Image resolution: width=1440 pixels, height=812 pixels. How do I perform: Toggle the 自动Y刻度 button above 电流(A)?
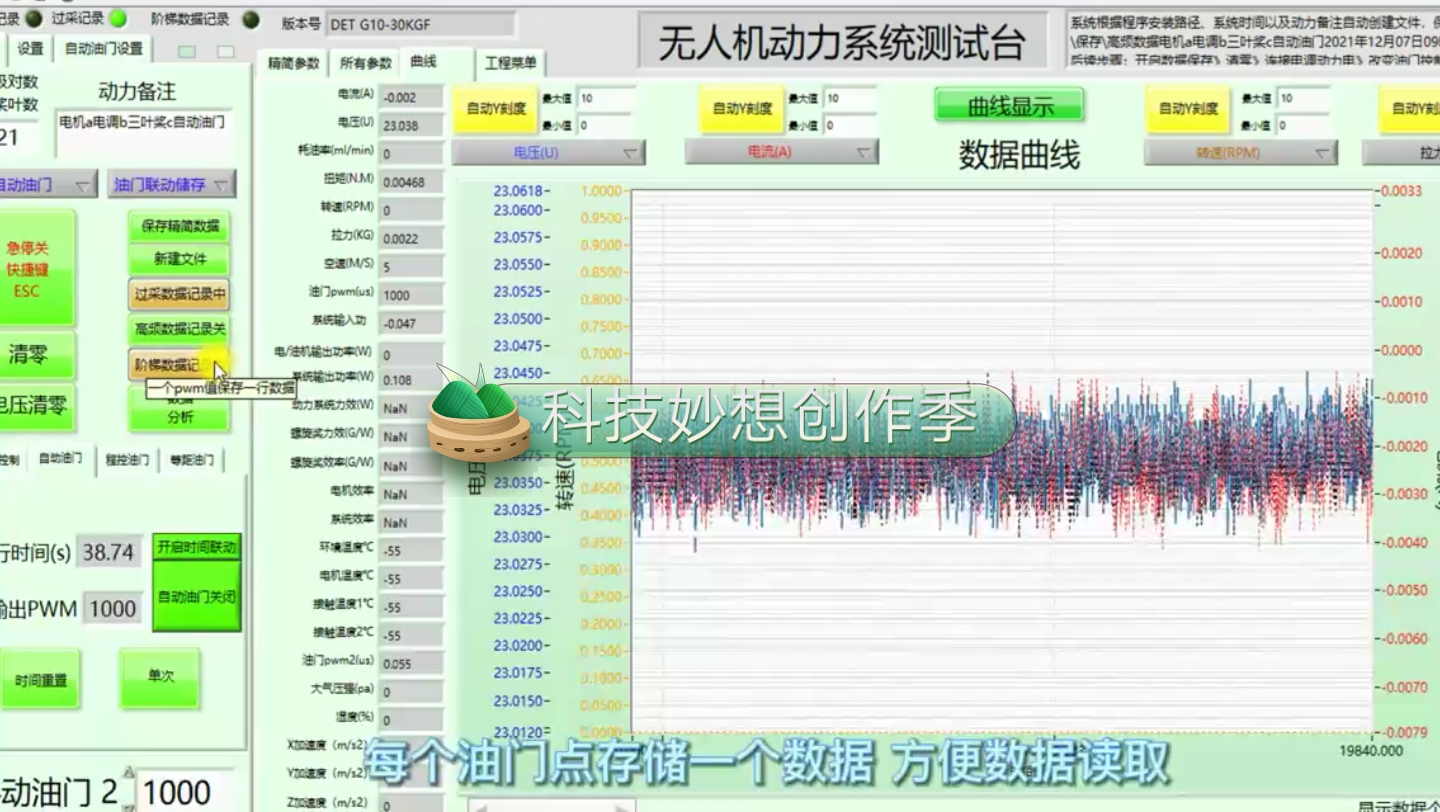click(x=742, y=109)
